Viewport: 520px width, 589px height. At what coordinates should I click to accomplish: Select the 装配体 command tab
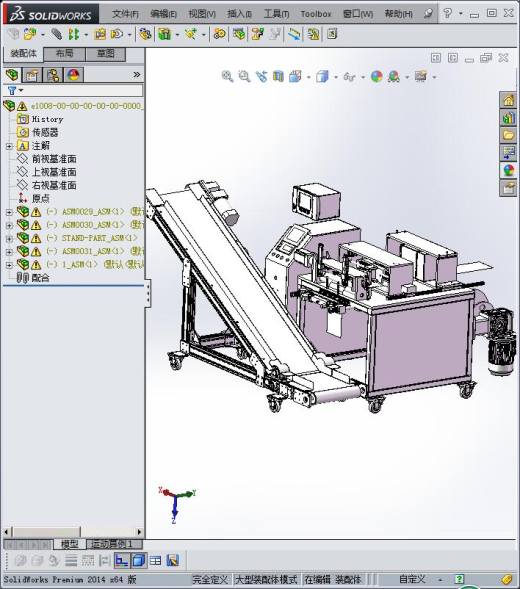(x=23, y=53)
